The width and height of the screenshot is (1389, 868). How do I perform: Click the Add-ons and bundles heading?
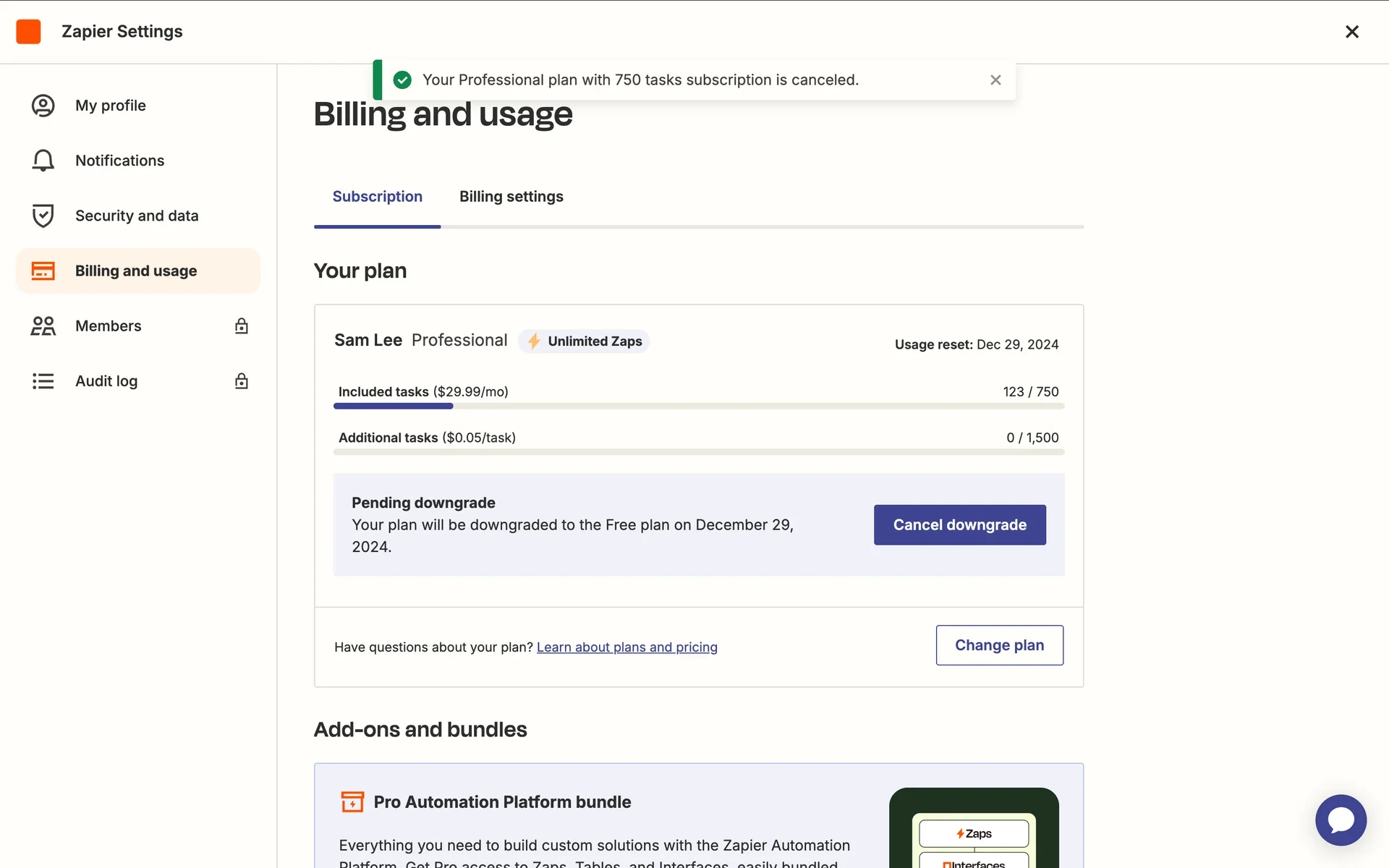[420, 729]
